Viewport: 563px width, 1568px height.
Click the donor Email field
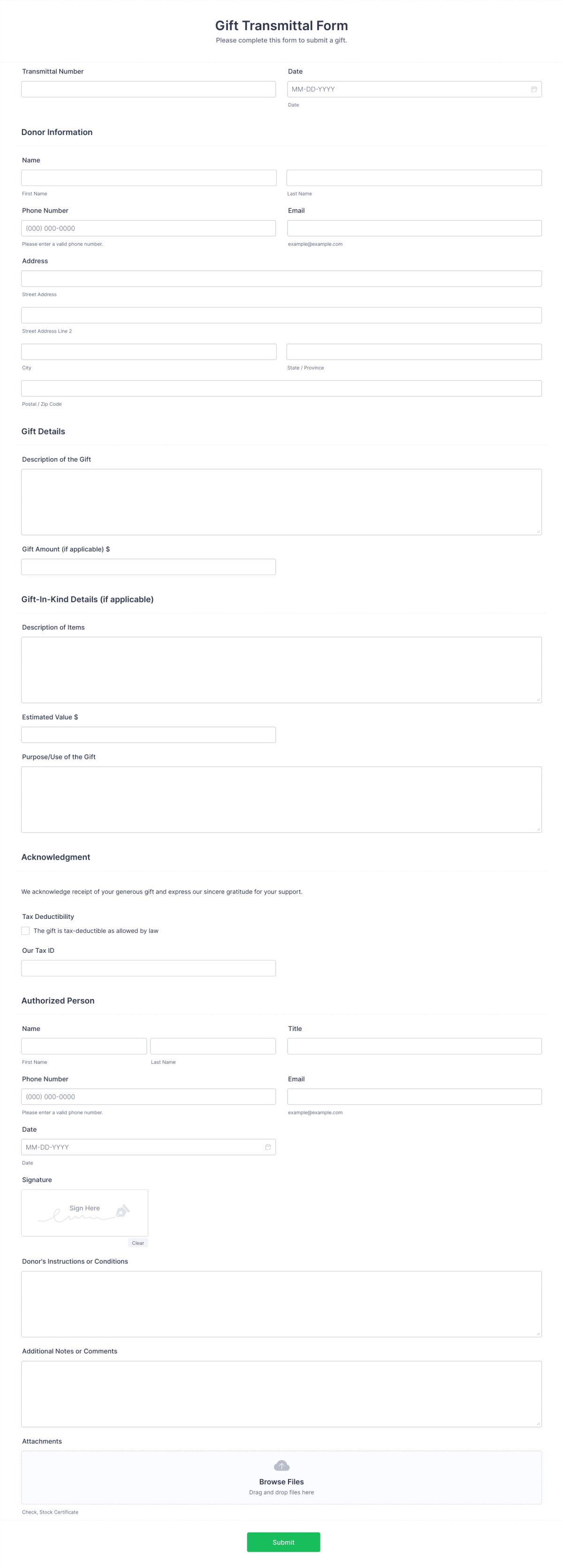(x=414, y=227)
